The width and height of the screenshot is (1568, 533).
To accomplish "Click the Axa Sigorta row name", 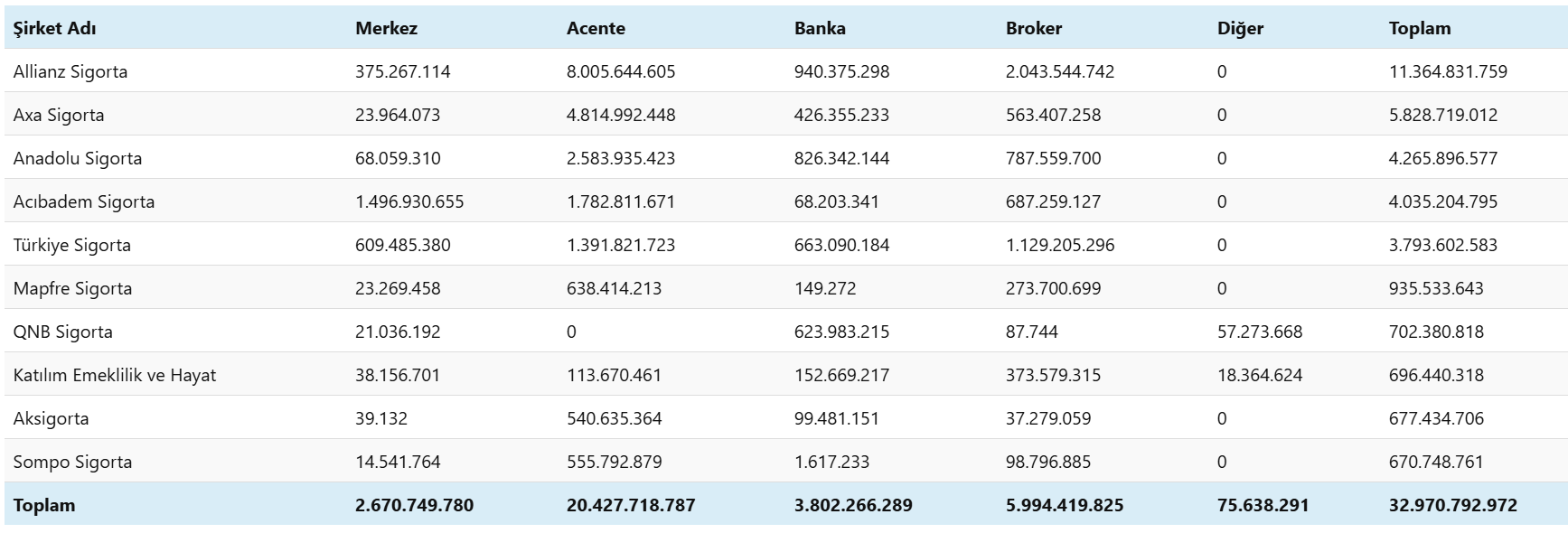I will point(59,115).
